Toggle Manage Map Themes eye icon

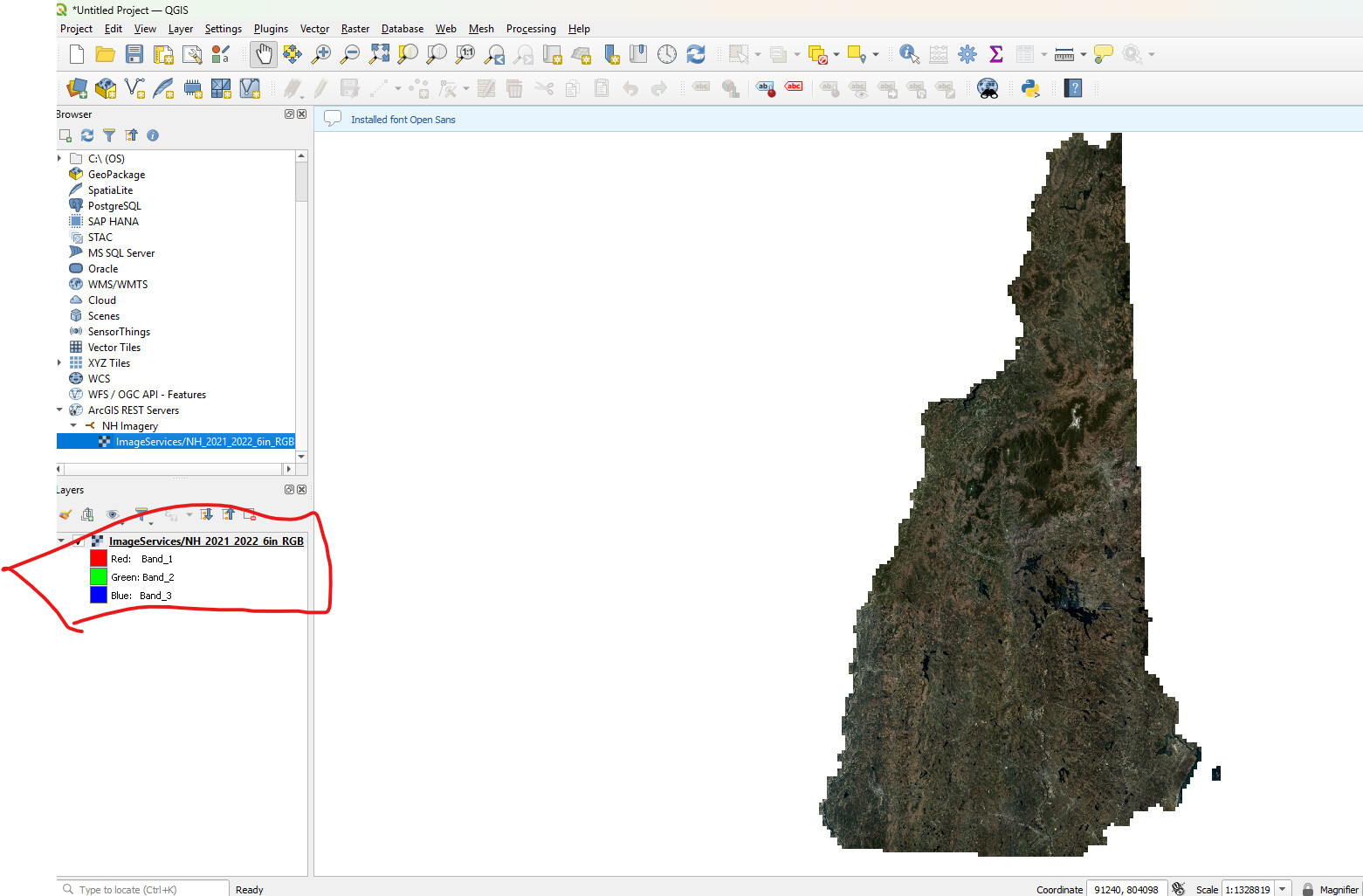[113, 514]
